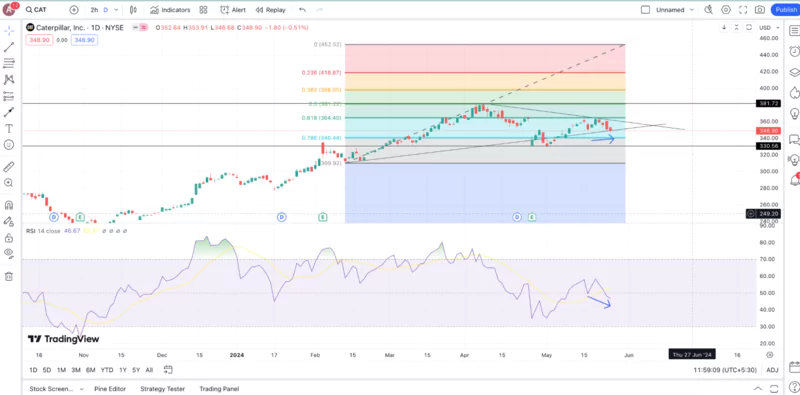Toggle ADJ adjusted data button
This screenshot has width=800, height=395.
pos(772,370)
